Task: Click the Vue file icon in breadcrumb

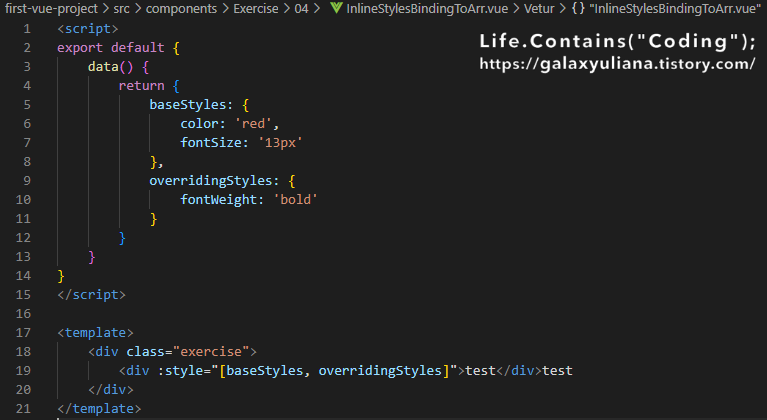Action: [336, 8]
